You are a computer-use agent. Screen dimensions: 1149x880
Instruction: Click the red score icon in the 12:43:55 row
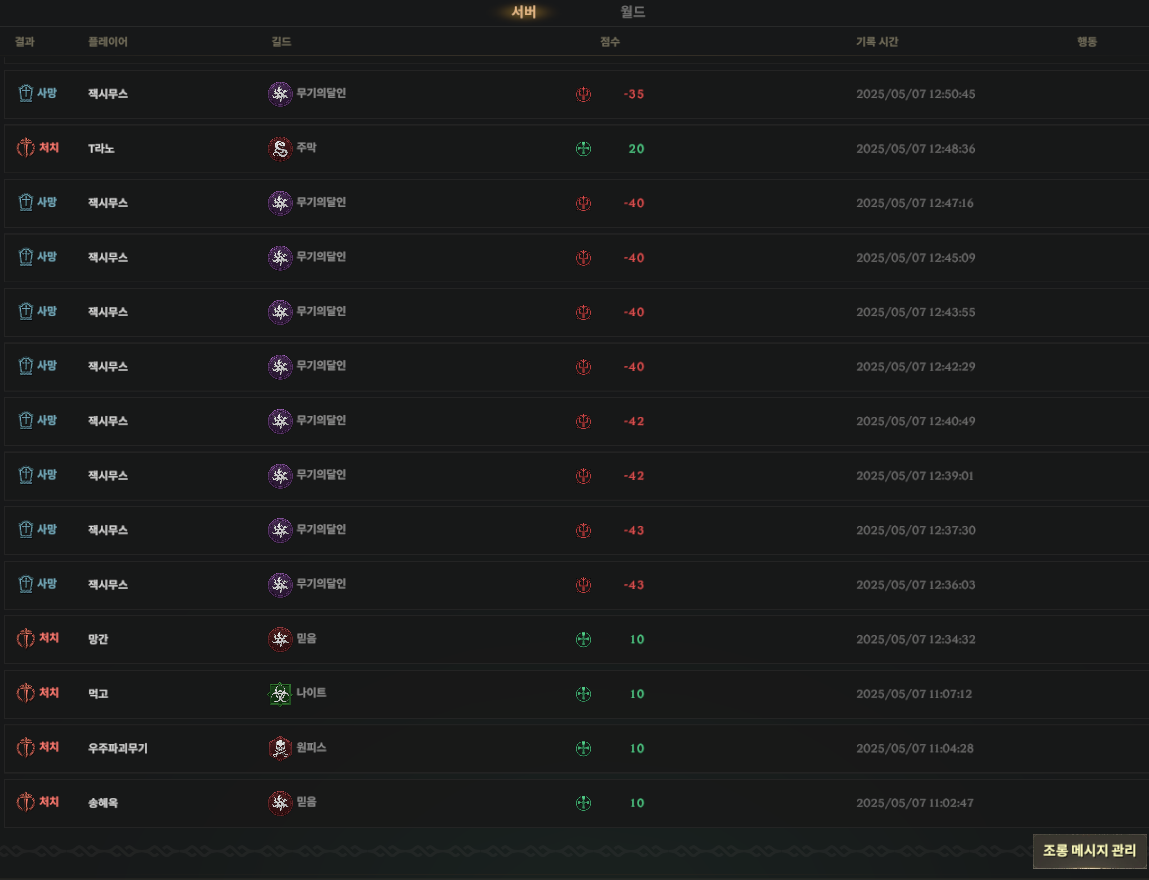[x=583, y=312]
